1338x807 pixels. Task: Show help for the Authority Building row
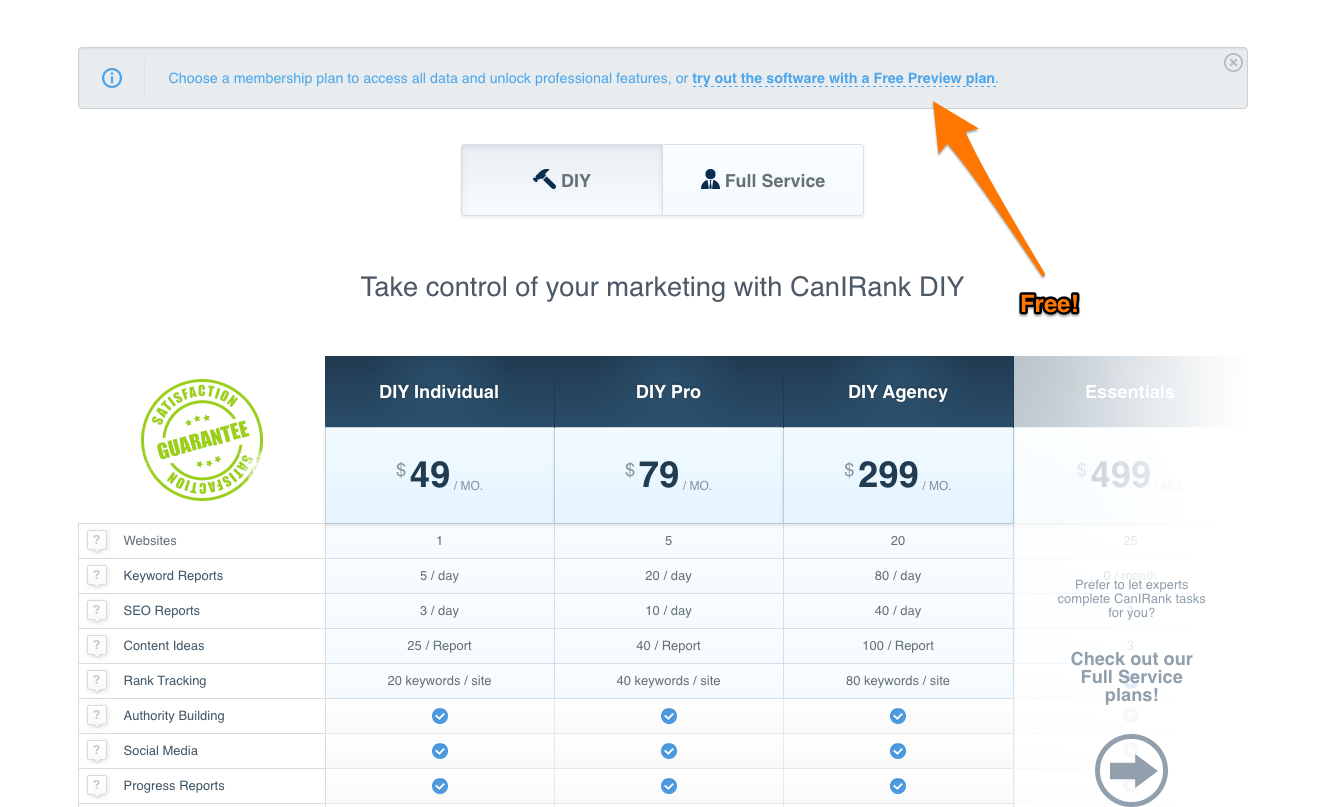97,716
